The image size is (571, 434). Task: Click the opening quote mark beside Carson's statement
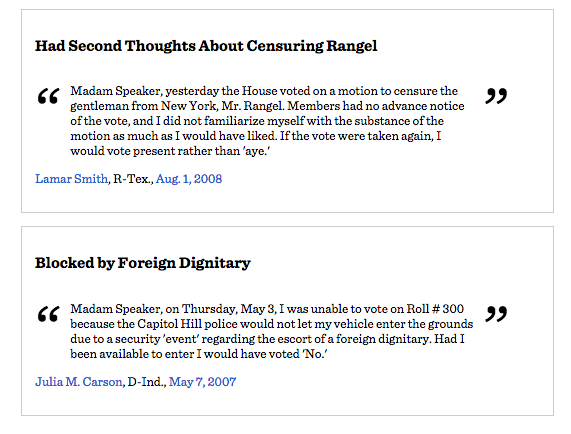(48, 314)
